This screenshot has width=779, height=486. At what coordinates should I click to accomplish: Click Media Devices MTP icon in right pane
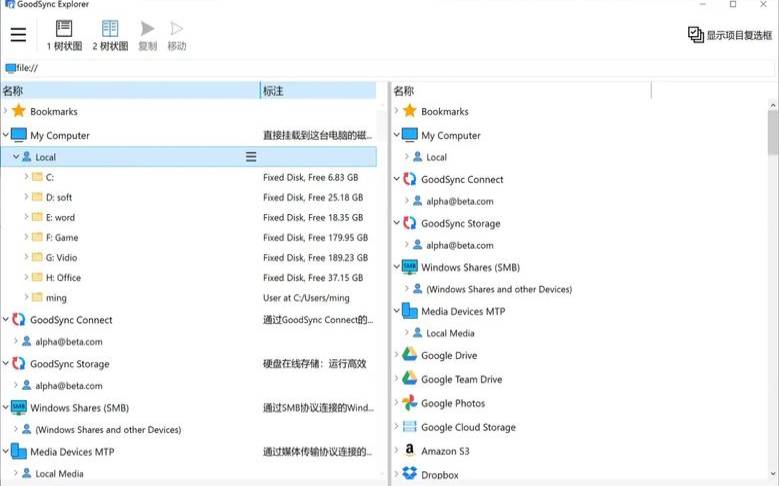tap(410, 311)
